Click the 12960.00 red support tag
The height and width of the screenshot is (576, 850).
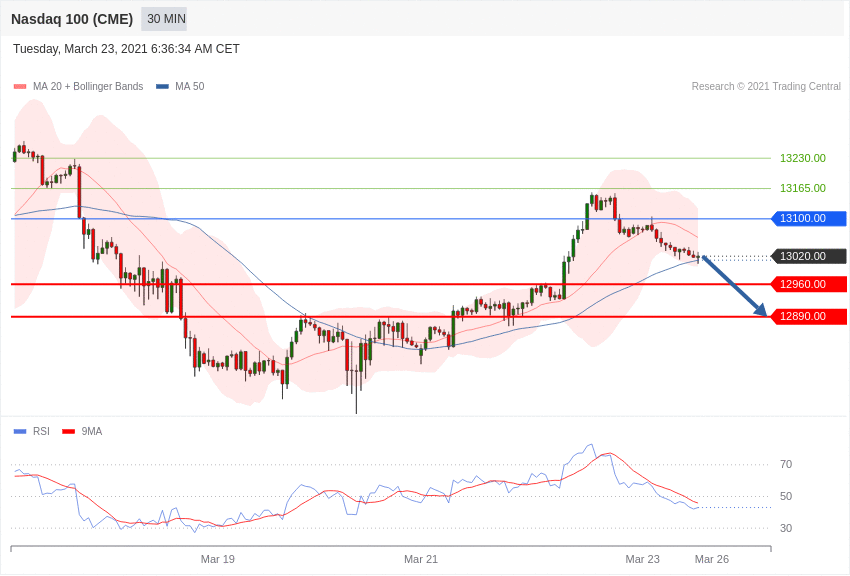coord(809,284)
